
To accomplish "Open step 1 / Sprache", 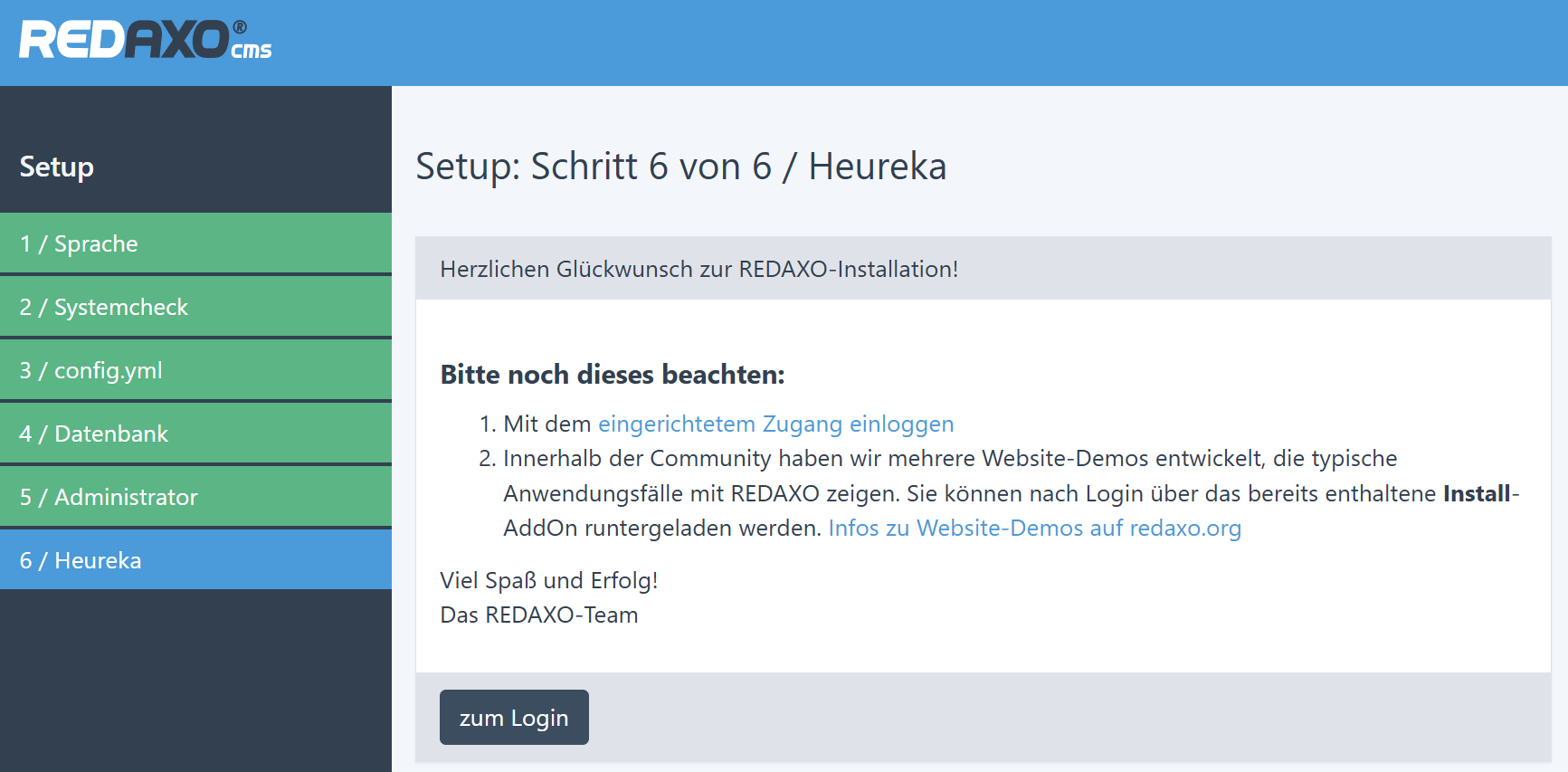I will [x=79, y=244].
